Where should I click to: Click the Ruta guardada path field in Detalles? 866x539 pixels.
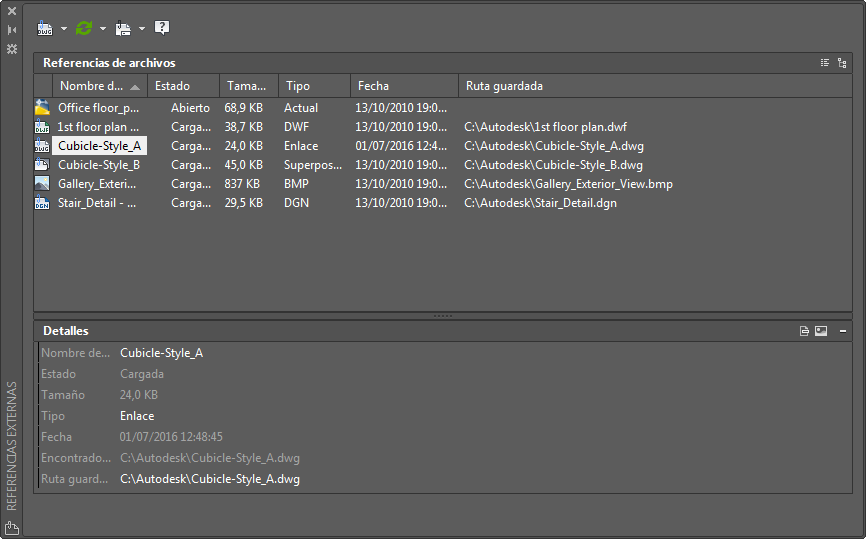click(x=210, y=479)
